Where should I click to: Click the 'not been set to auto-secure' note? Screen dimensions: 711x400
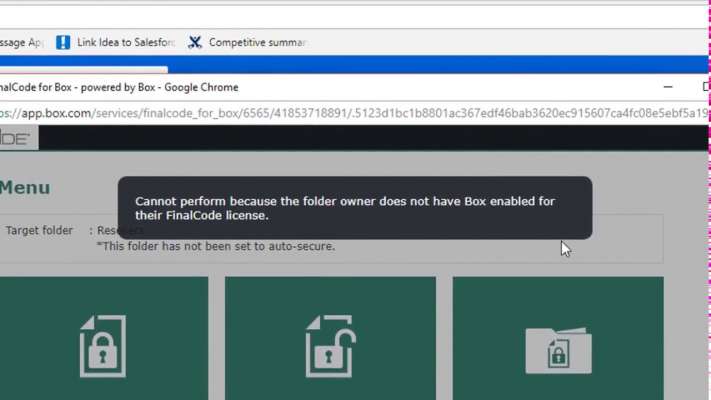[x=216, y=246]
